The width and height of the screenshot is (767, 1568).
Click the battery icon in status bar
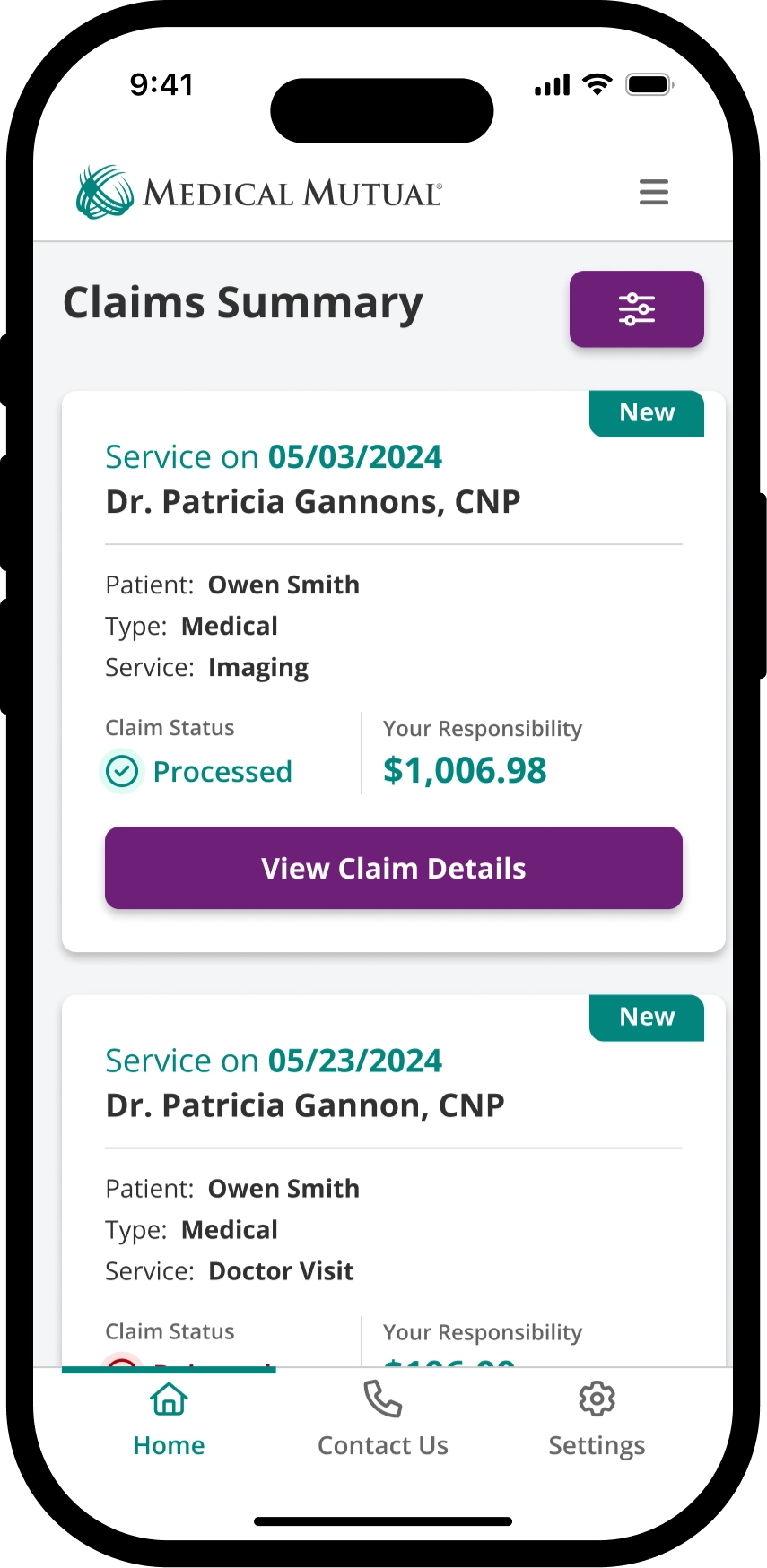tap(649, 85)
